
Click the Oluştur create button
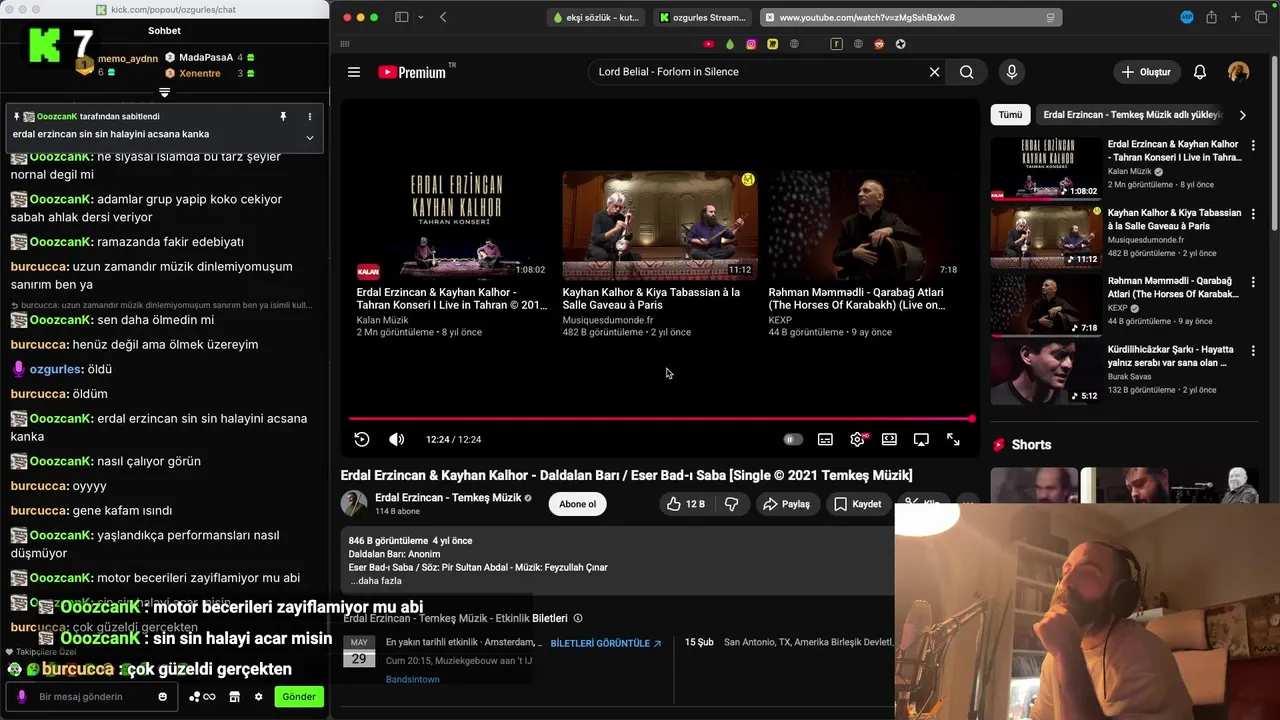[1146, 72]
